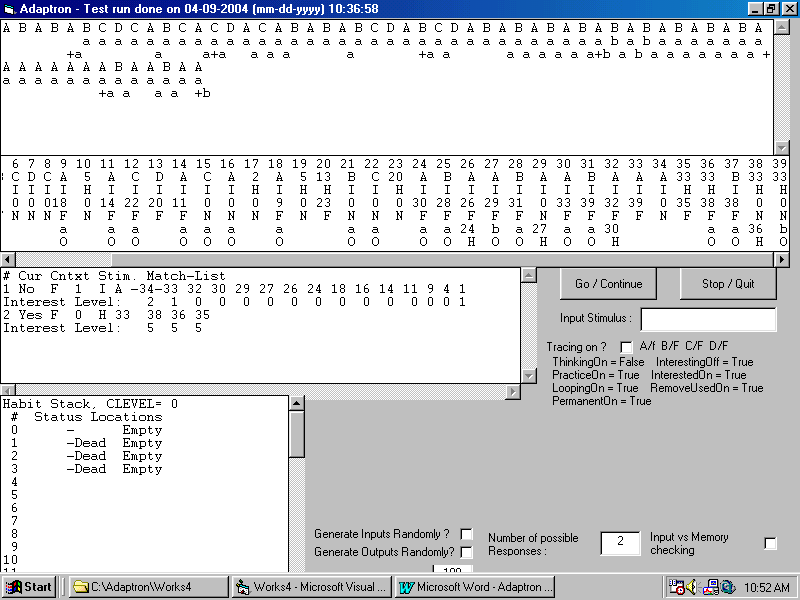Open Task Scheduler tray icon

click(677, 587)
